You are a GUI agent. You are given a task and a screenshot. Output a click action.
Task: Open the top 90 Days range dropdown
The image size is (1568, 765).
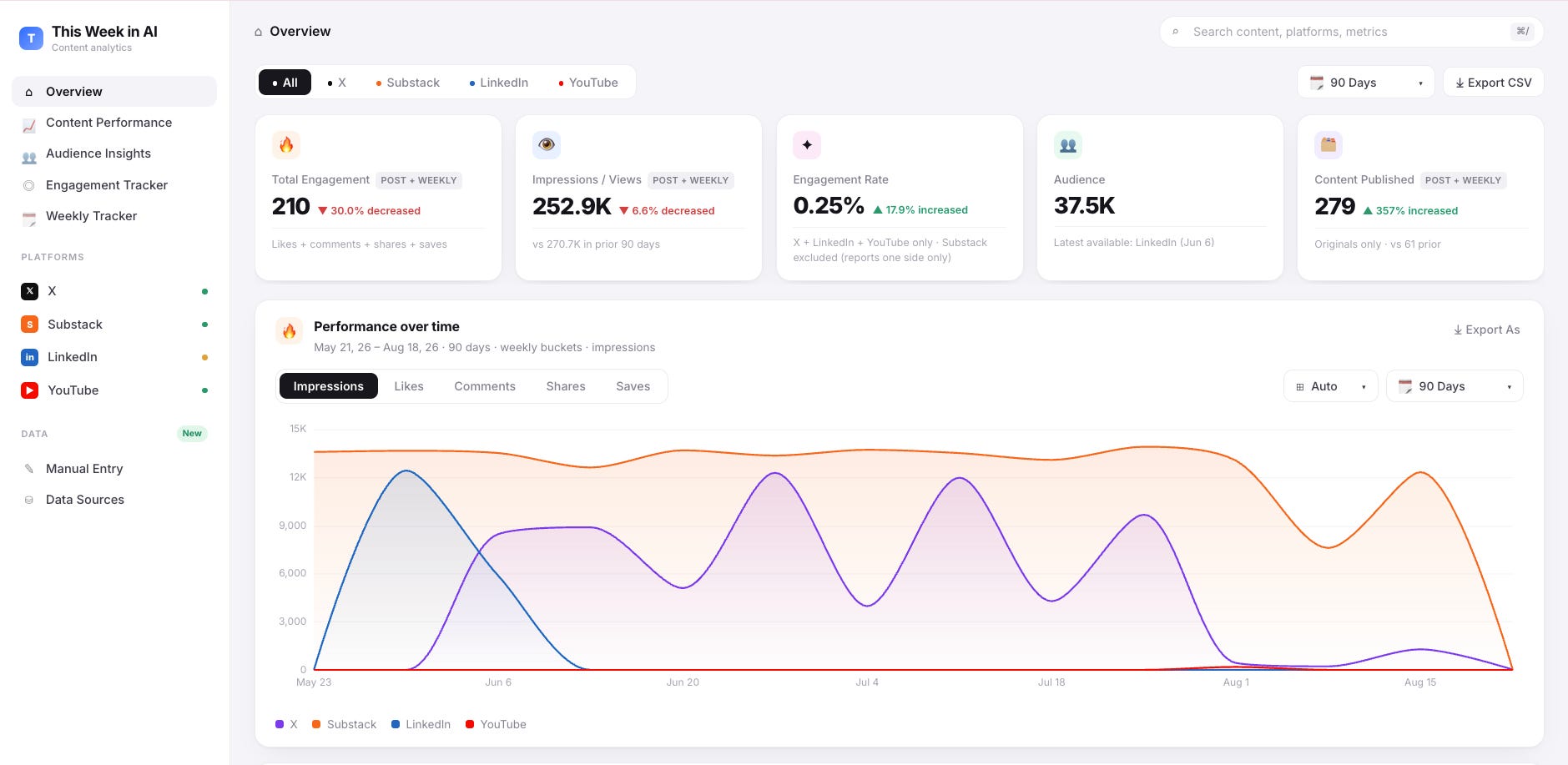click(1365, 83)
